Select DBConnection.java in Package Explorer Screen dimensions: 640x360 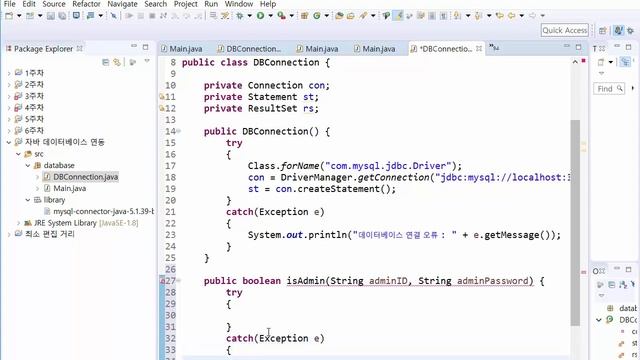click(85, 177)
